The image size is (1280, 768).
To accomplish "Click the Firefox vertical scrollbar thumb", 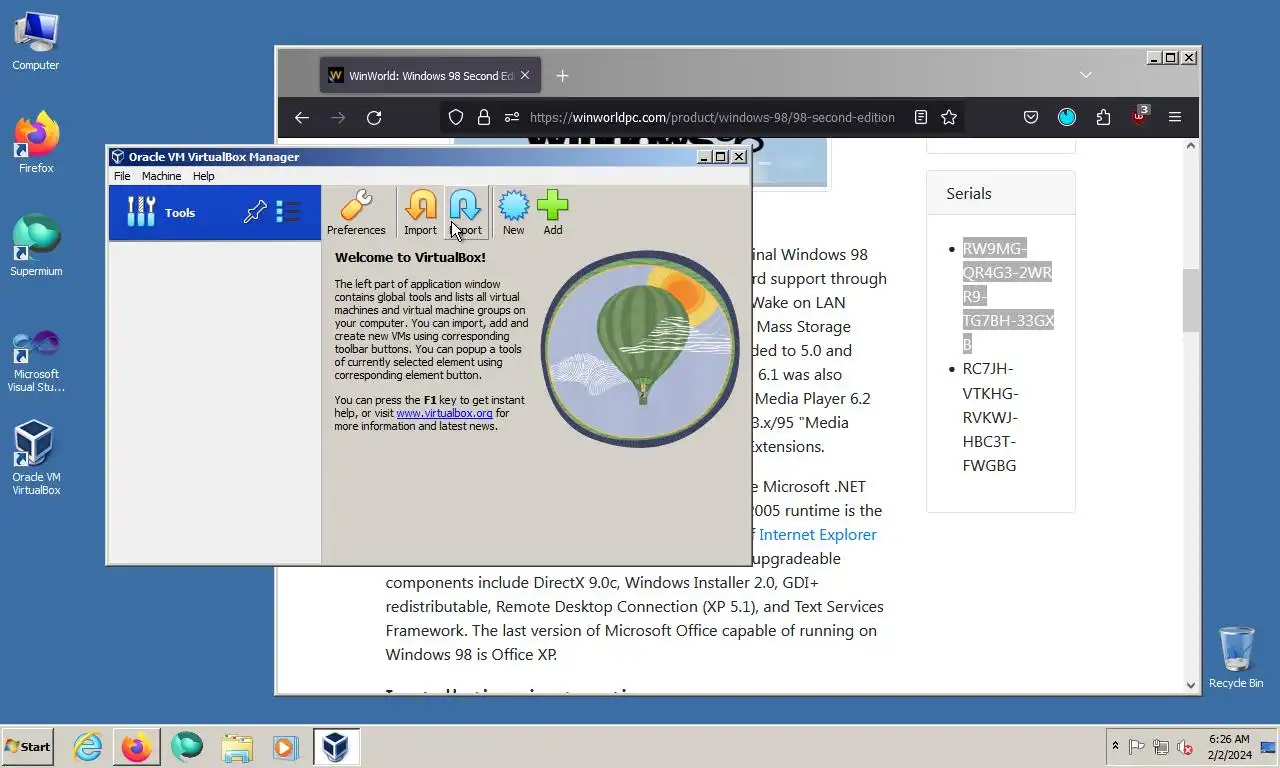I will [x=1191, y=300].
